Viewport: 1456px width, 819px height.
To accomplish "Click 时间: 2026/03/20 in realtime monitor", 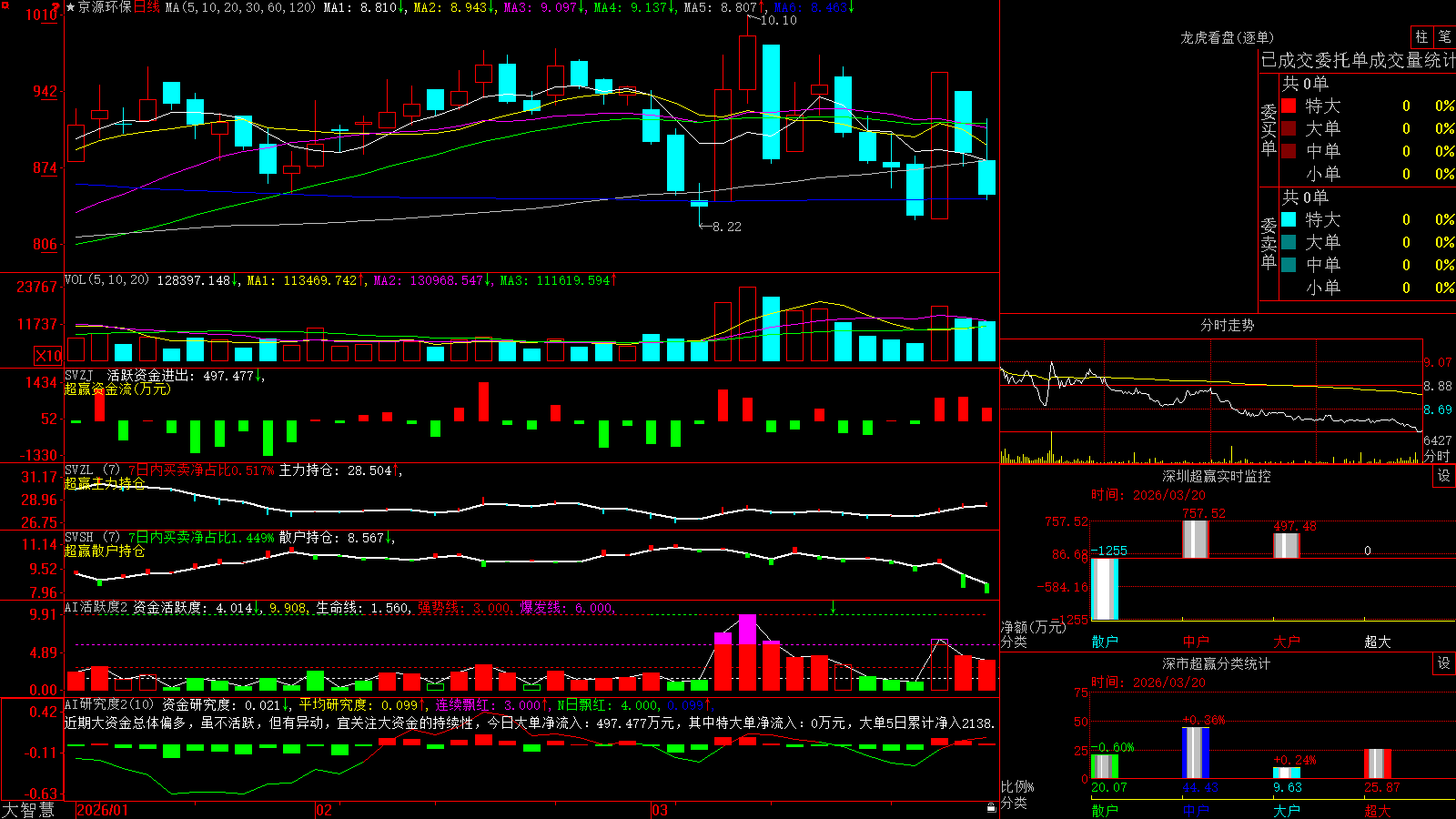I will [1148, 495].
